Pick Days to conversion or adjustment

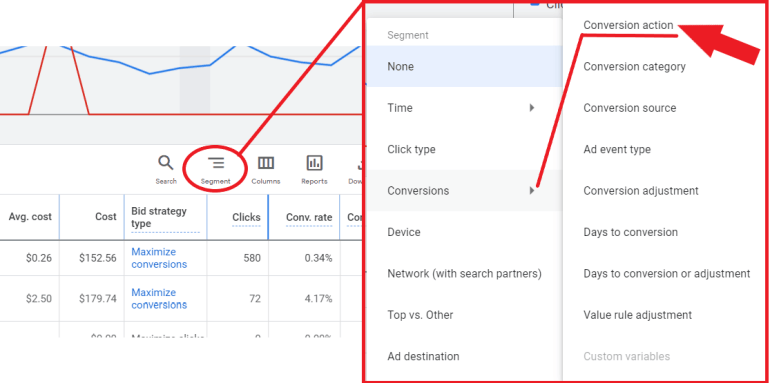click(666, 274)
